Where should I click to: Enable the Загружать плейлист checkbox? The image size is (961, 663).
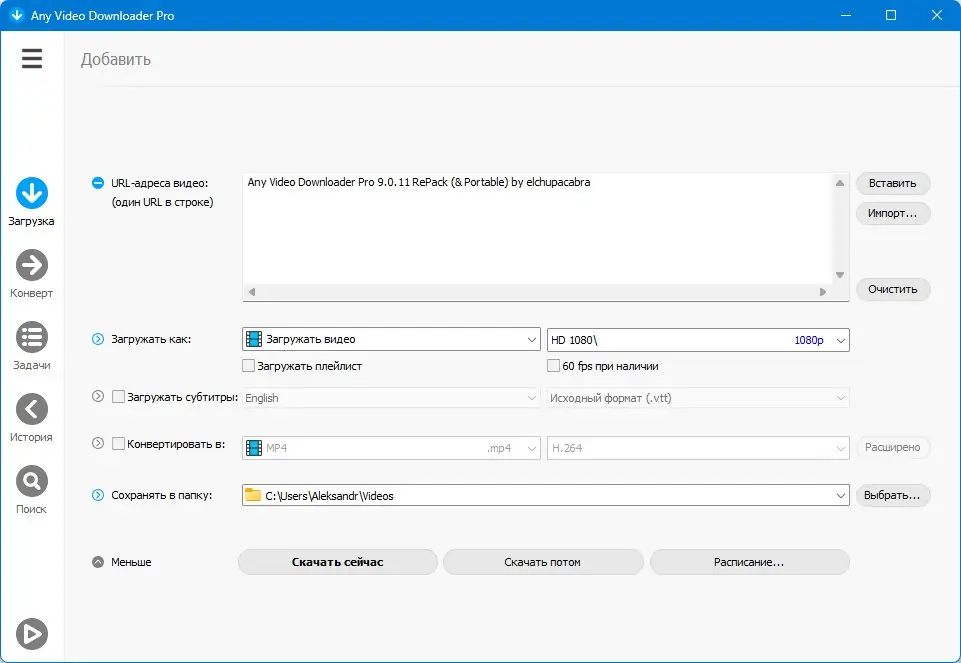[x=247, y=366]
